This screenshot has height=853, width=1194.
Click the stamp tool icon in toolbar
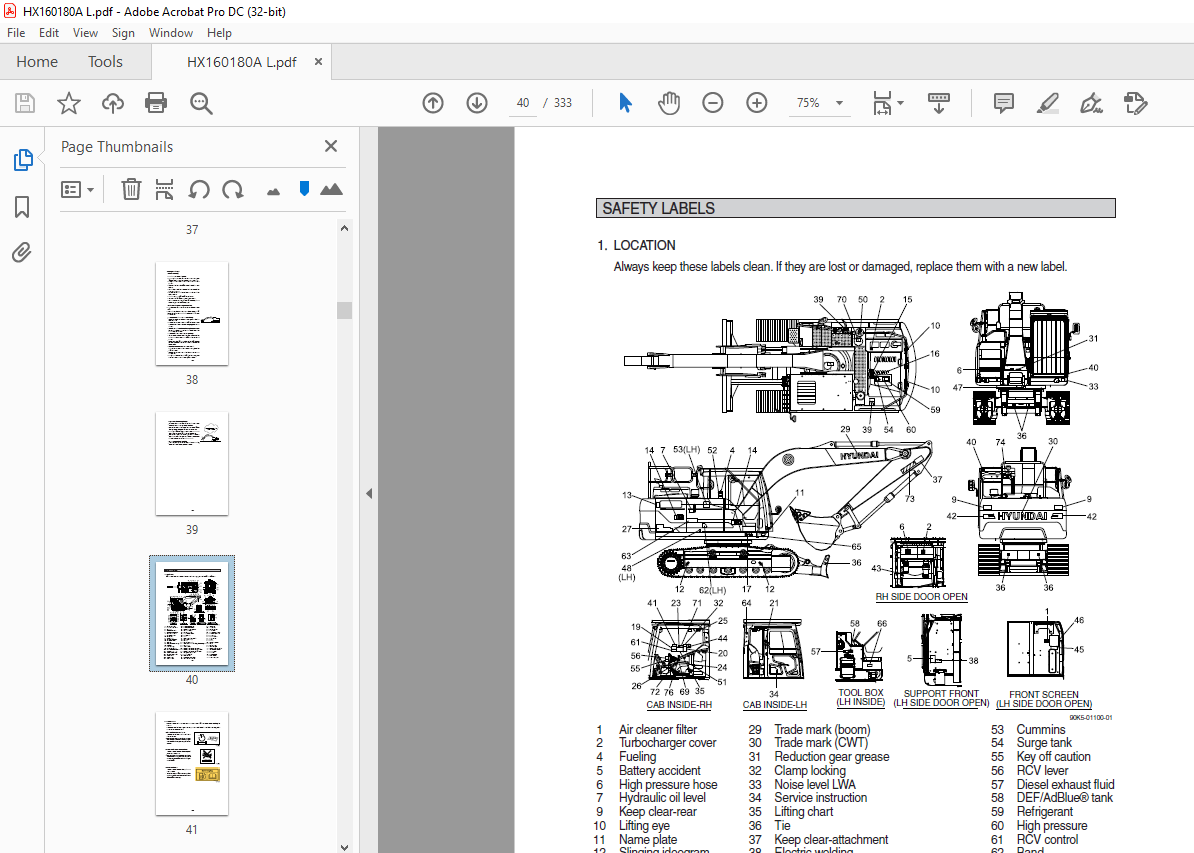click(x=1135, y=103)
